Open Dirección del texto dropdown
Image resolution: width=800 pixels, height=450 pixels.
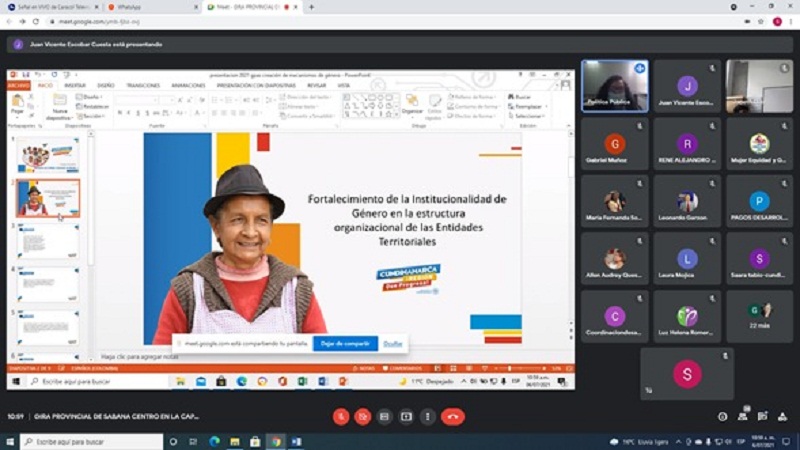pos(306,97)
